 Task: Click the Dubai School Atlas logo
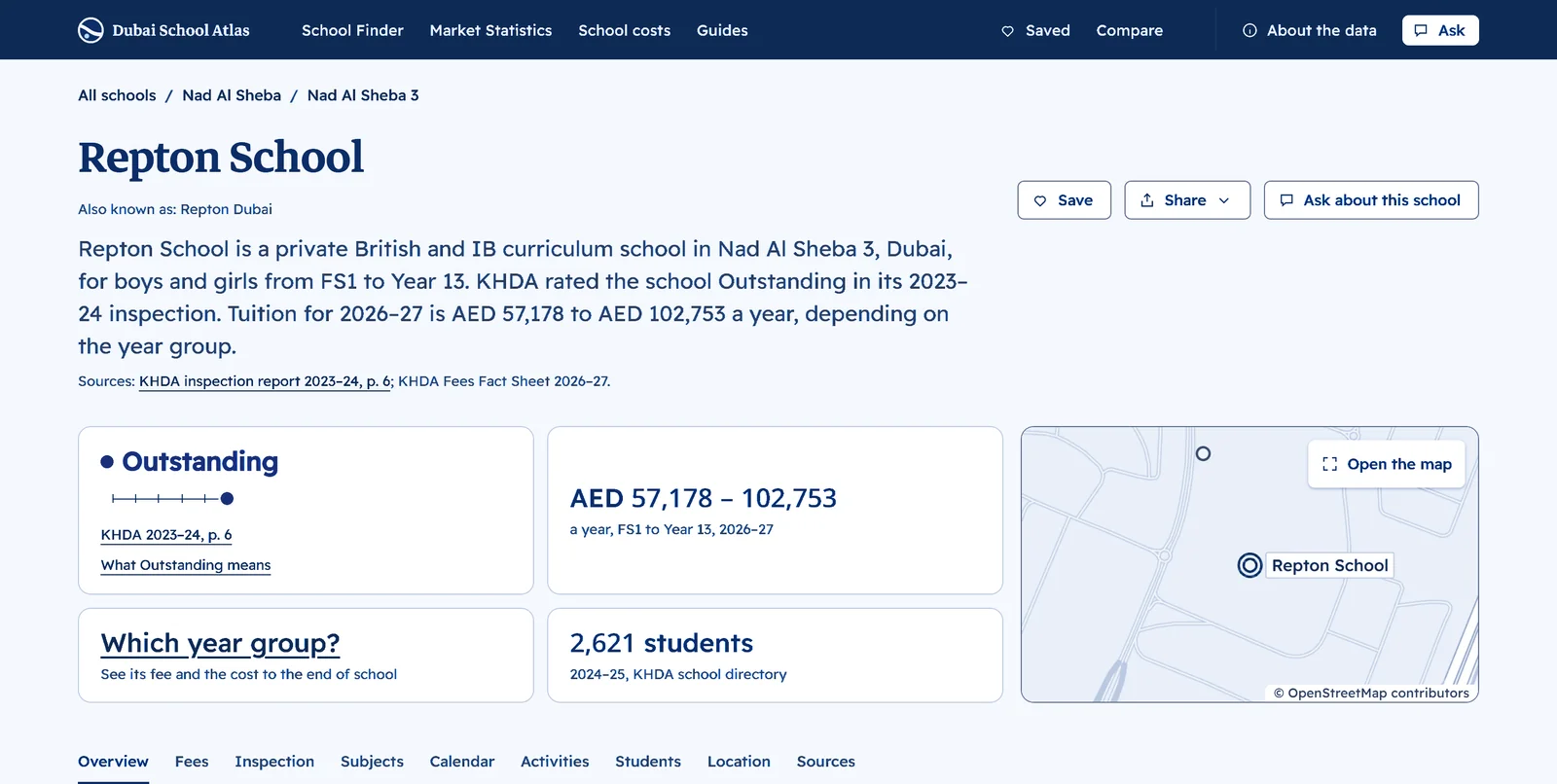pos(163,30)
